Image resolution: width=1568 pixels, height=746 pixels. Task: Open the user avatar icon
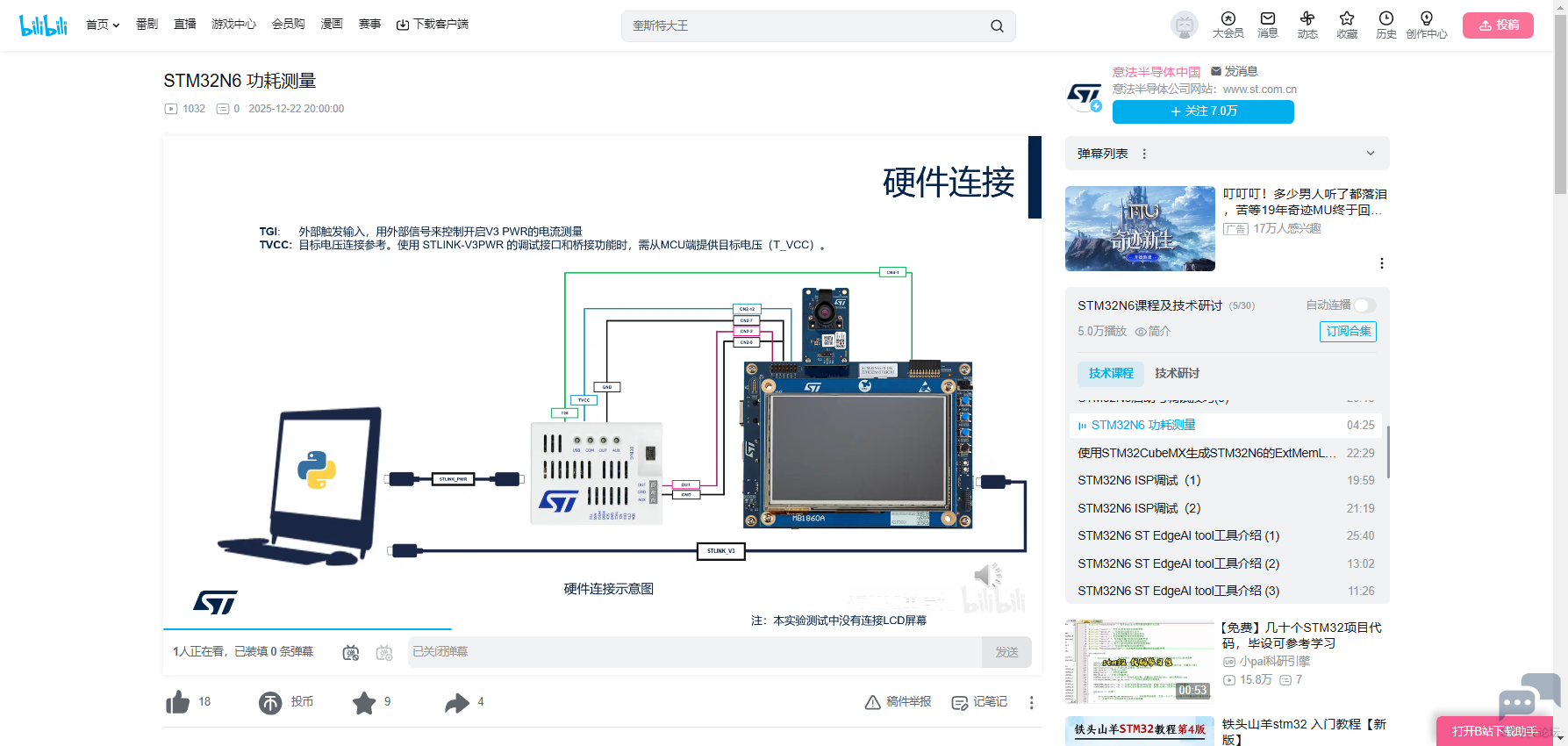click(x=1185, y=25)
